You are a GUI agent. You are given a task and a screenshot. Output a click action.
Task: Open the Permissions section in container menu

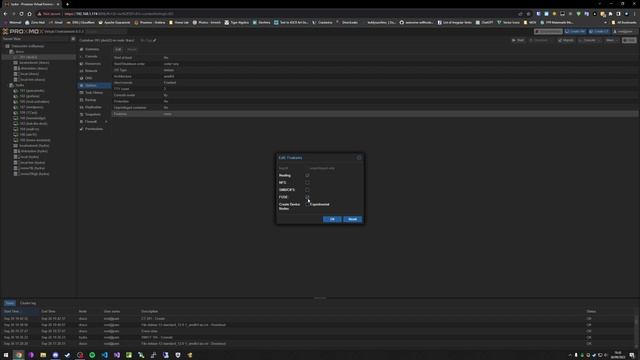[x=94, y=129]
